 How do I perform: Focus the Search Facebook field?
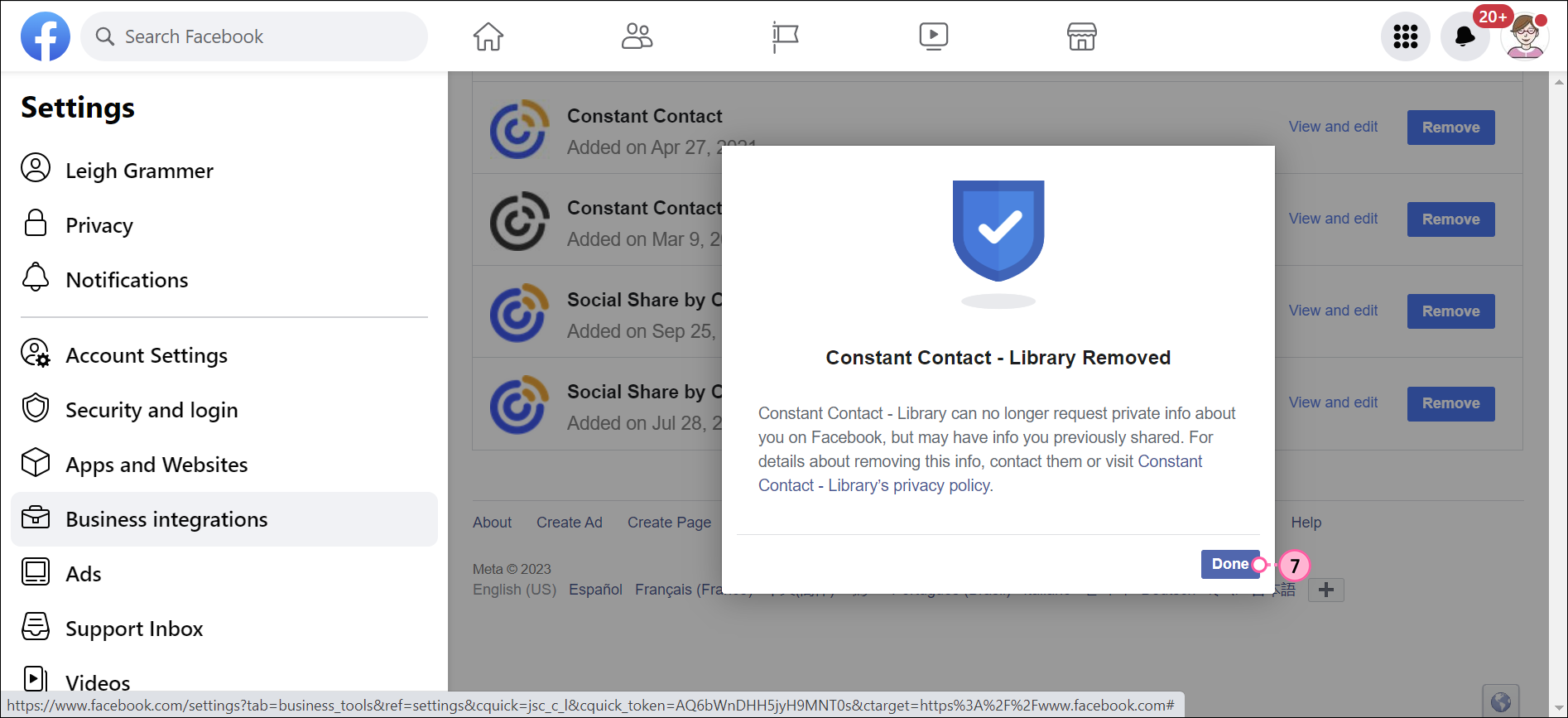pyautogui.click(x=254, y=36)
